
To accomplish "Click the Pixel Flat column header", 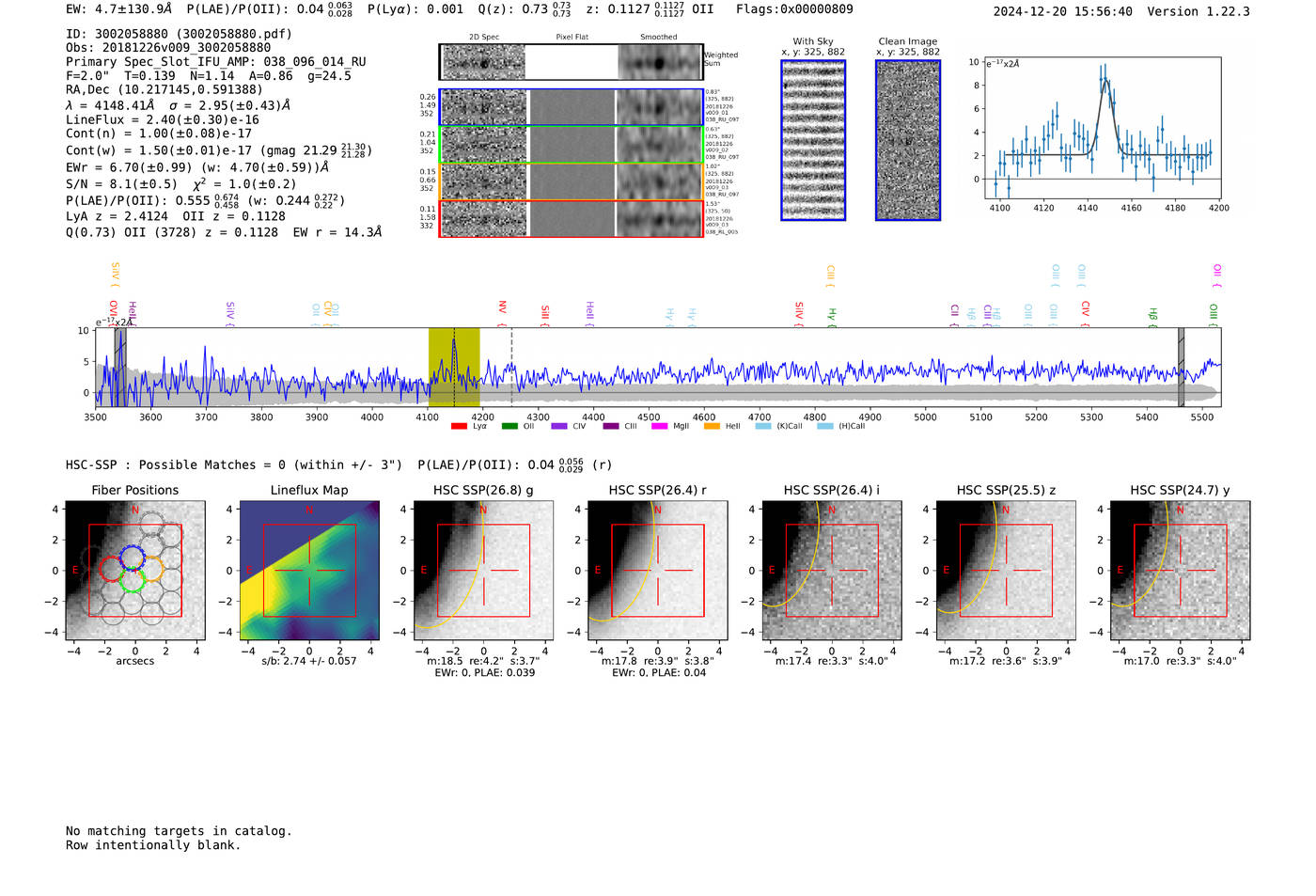I will pyautogui.click(x=572, y=37).
